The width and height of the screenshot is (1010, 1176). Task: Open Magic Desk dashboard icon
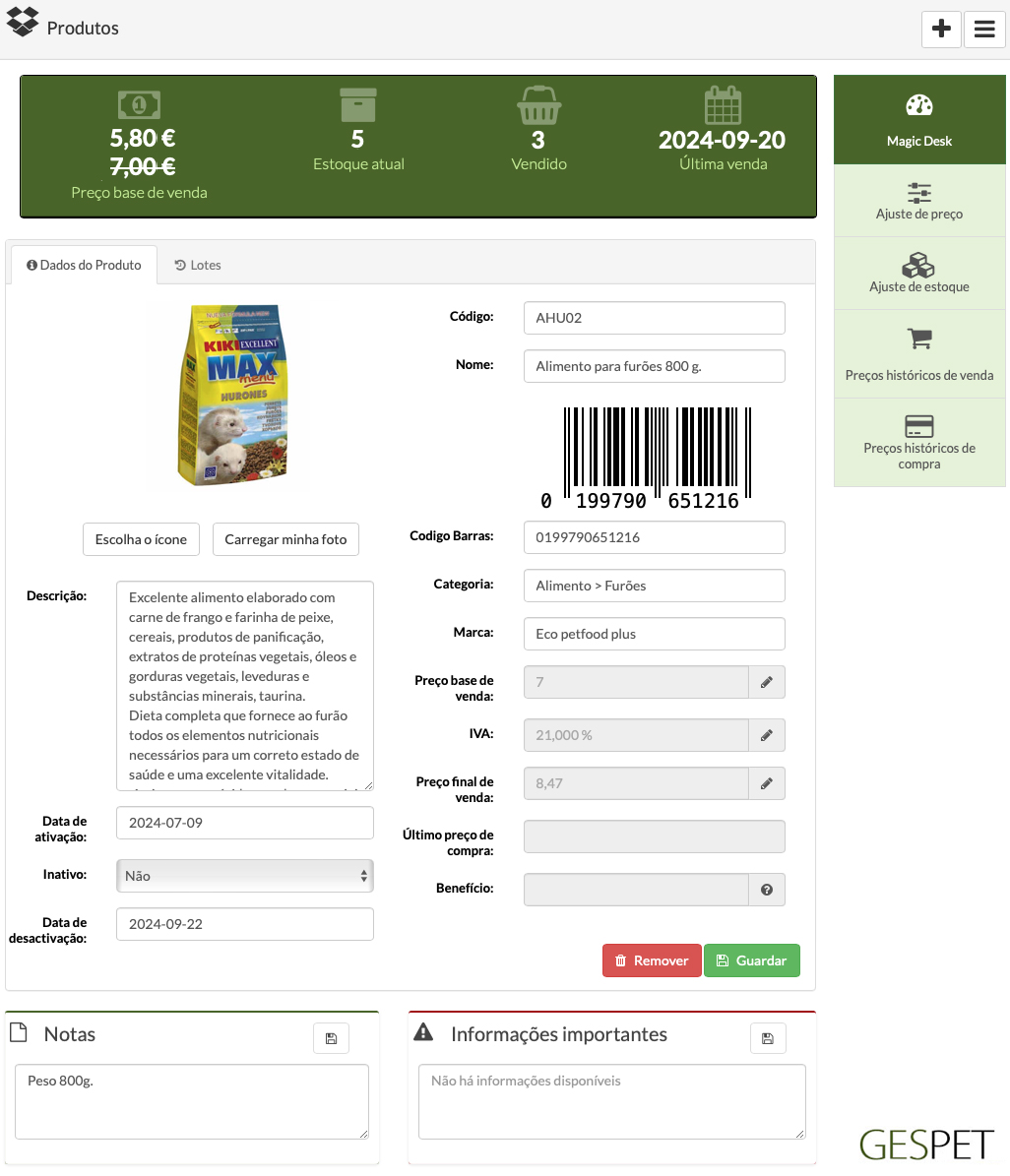pos(919,105)
